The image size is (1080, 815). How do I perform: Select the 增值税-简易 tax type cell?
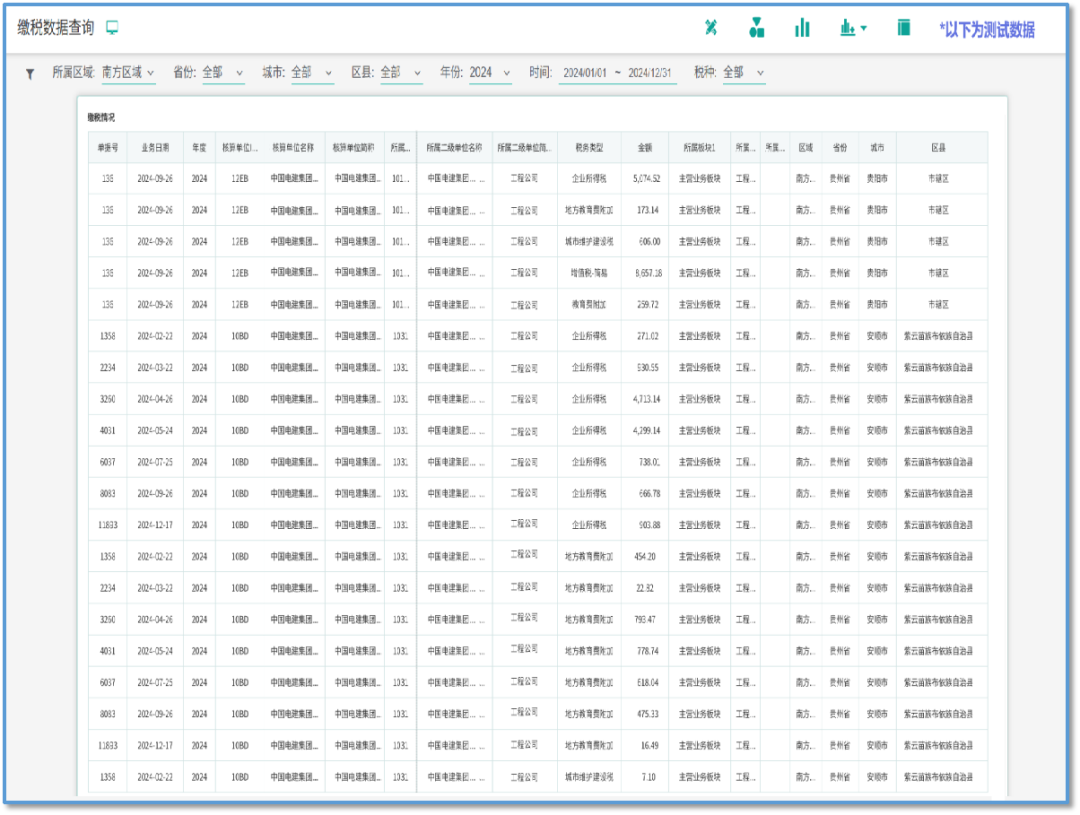point(589,273)
